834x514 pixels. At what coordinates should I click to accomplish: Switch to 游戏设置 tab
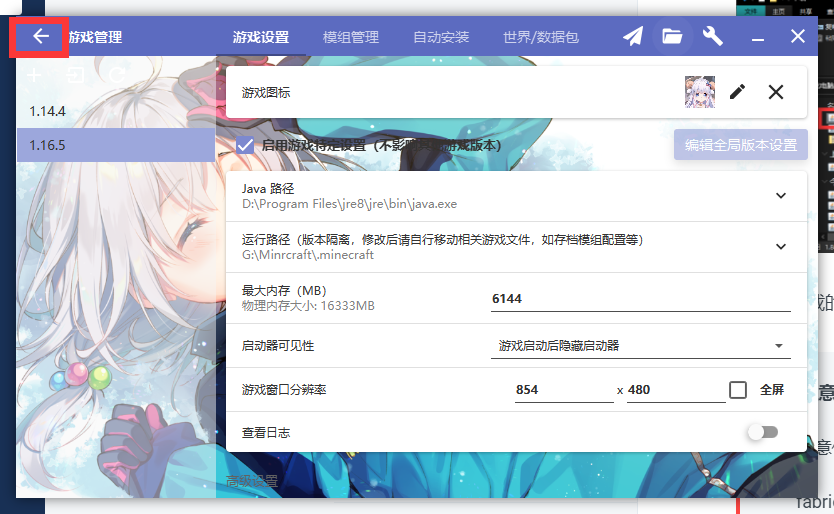[x=261, y=37]
